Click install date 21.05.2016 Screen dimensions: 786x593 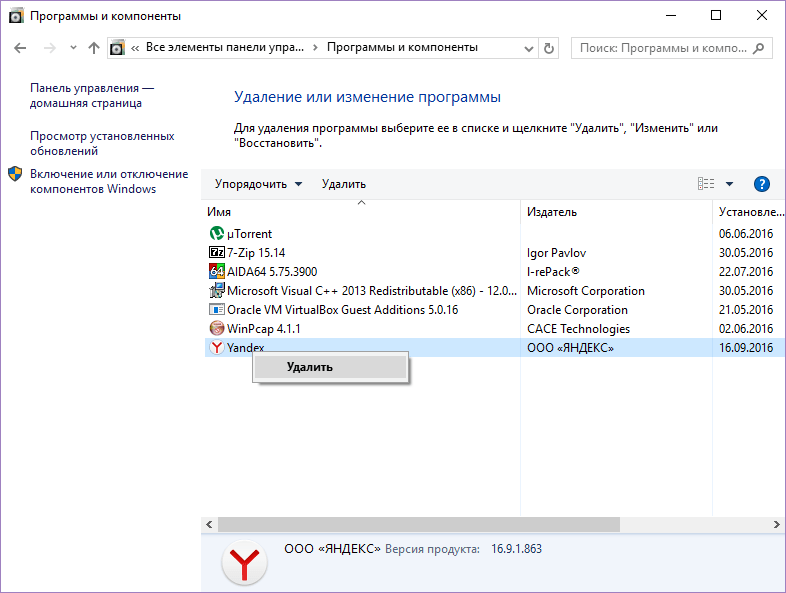tap(746, 310)
